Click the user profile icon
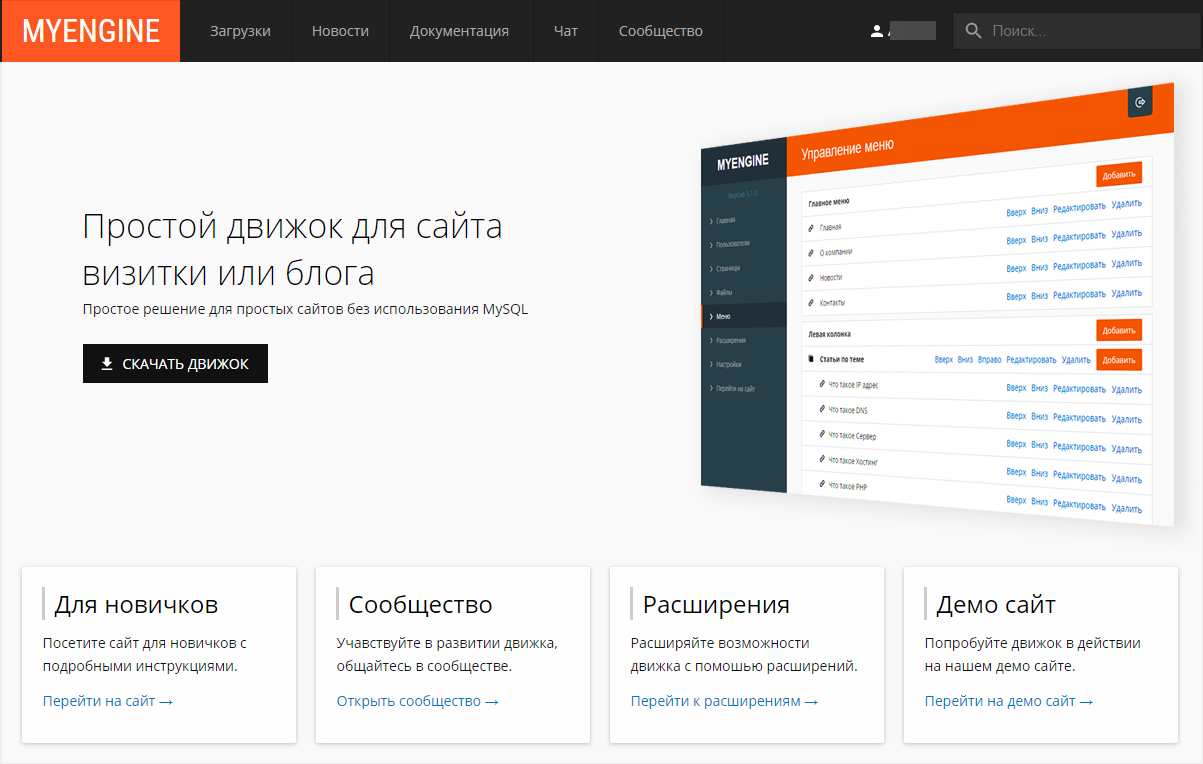1203x764 pixels. pos(877,31)
